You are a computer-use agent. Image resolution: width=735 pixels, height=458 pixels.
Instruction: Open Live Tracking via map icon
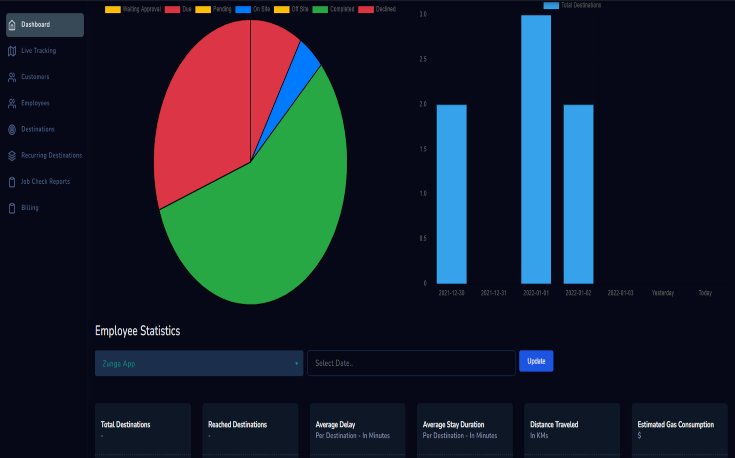click(x=11, y=51)
